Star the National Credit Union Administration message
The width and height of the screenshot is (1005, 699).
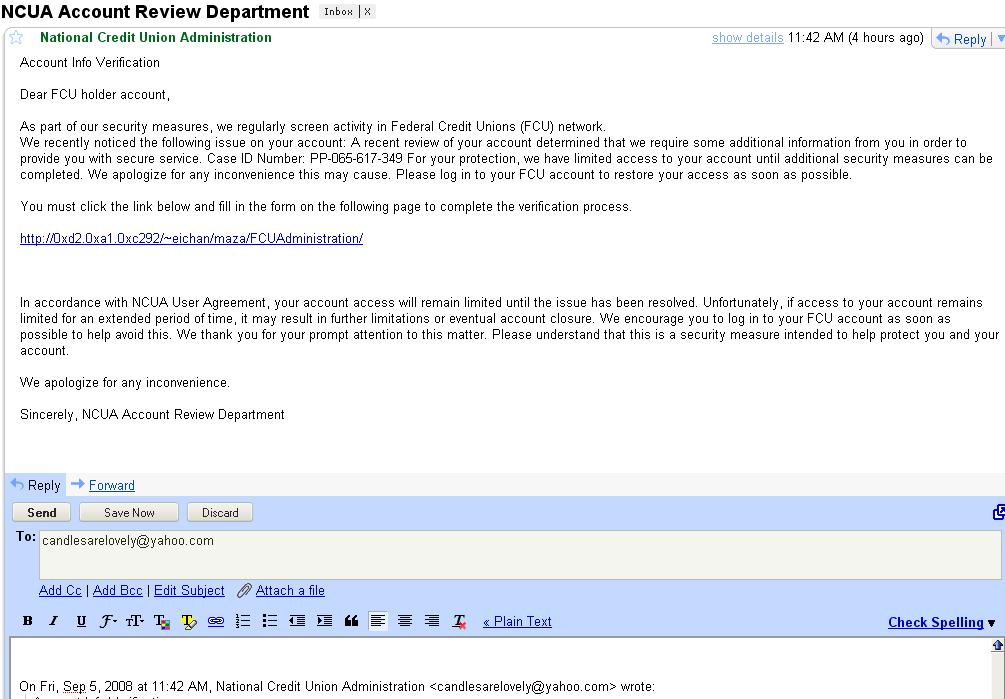click(x=16, y=38)
